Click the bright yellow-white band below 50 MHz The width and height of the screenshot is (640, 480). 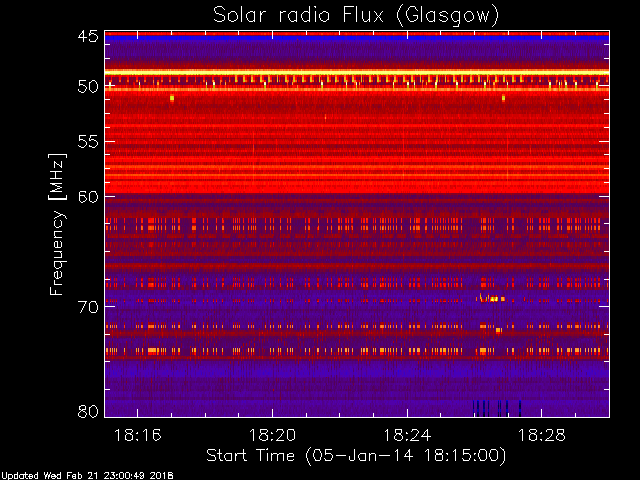tap(355, 90)
